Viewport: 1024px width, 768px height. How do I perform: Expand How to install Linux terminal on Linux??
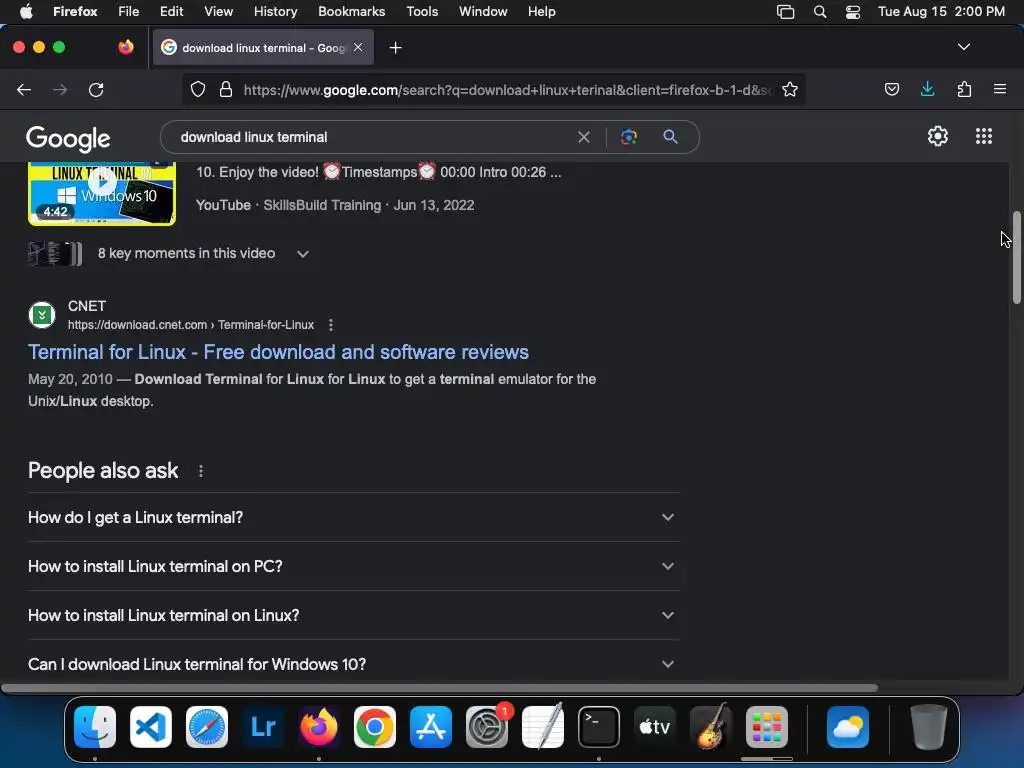tap(353, 615)
